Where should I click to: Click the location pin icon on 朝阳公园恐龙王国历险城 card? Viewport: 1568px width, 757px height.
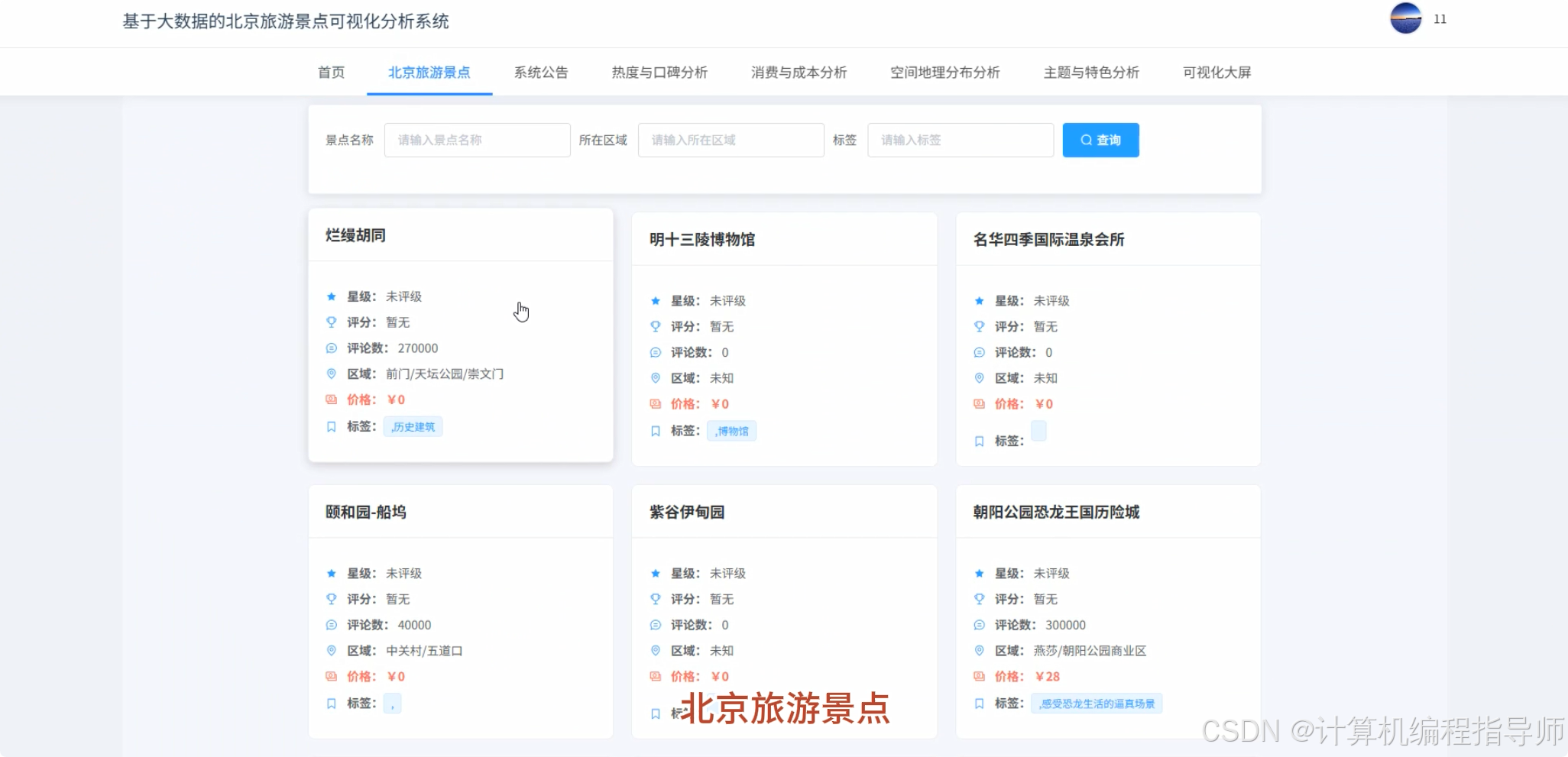coord(980,651)
